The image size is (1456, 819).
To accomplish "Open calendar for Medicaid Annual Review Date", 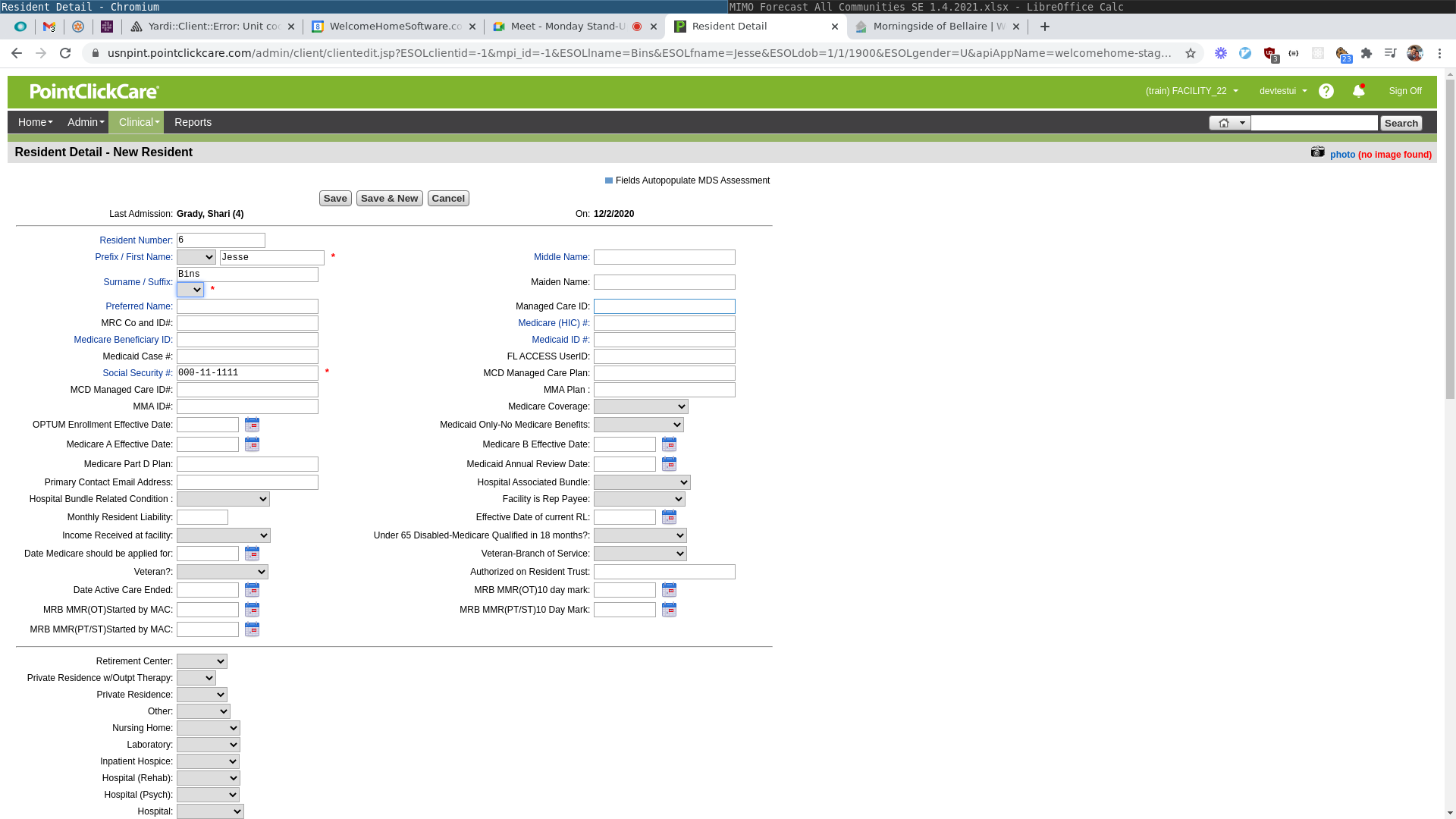I will [x=669, y=464].
